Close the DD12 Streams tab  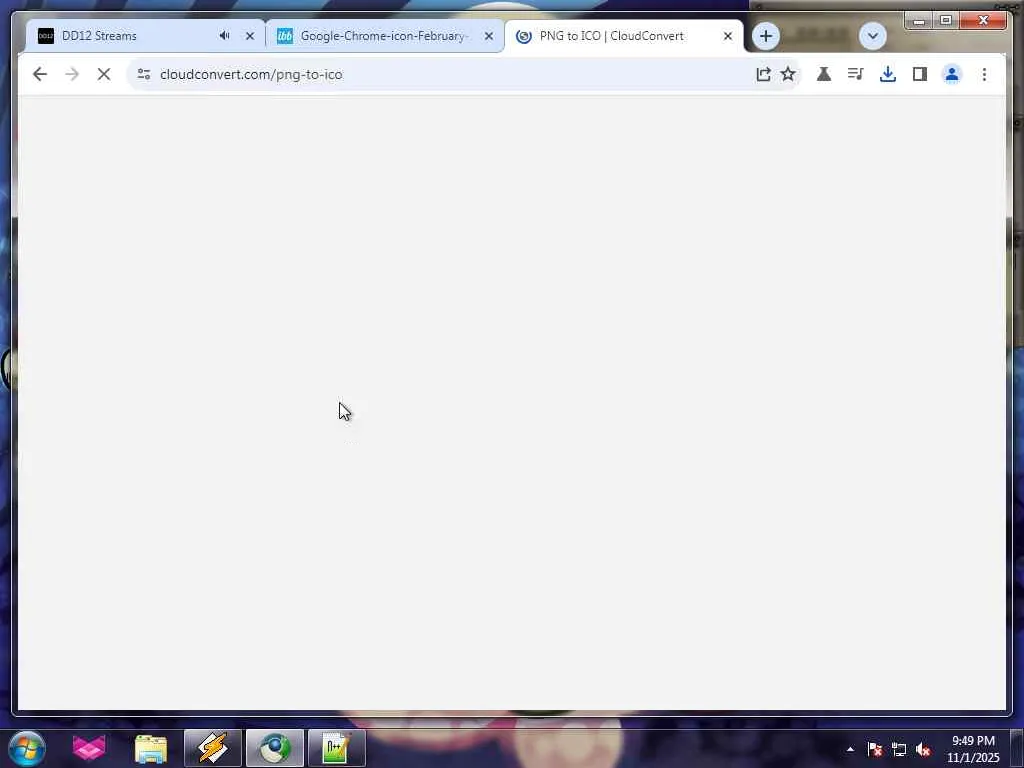coord(249,36)
